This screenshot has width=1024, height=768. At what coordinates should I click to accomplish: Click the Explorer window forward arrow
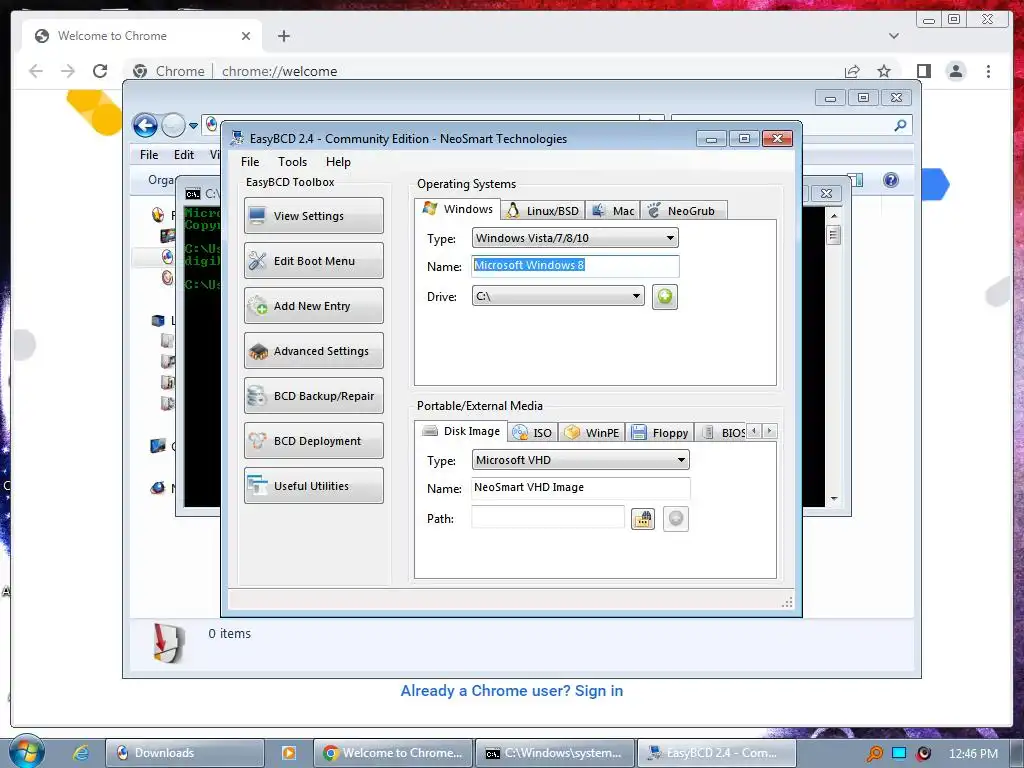(x=173, y=125)
